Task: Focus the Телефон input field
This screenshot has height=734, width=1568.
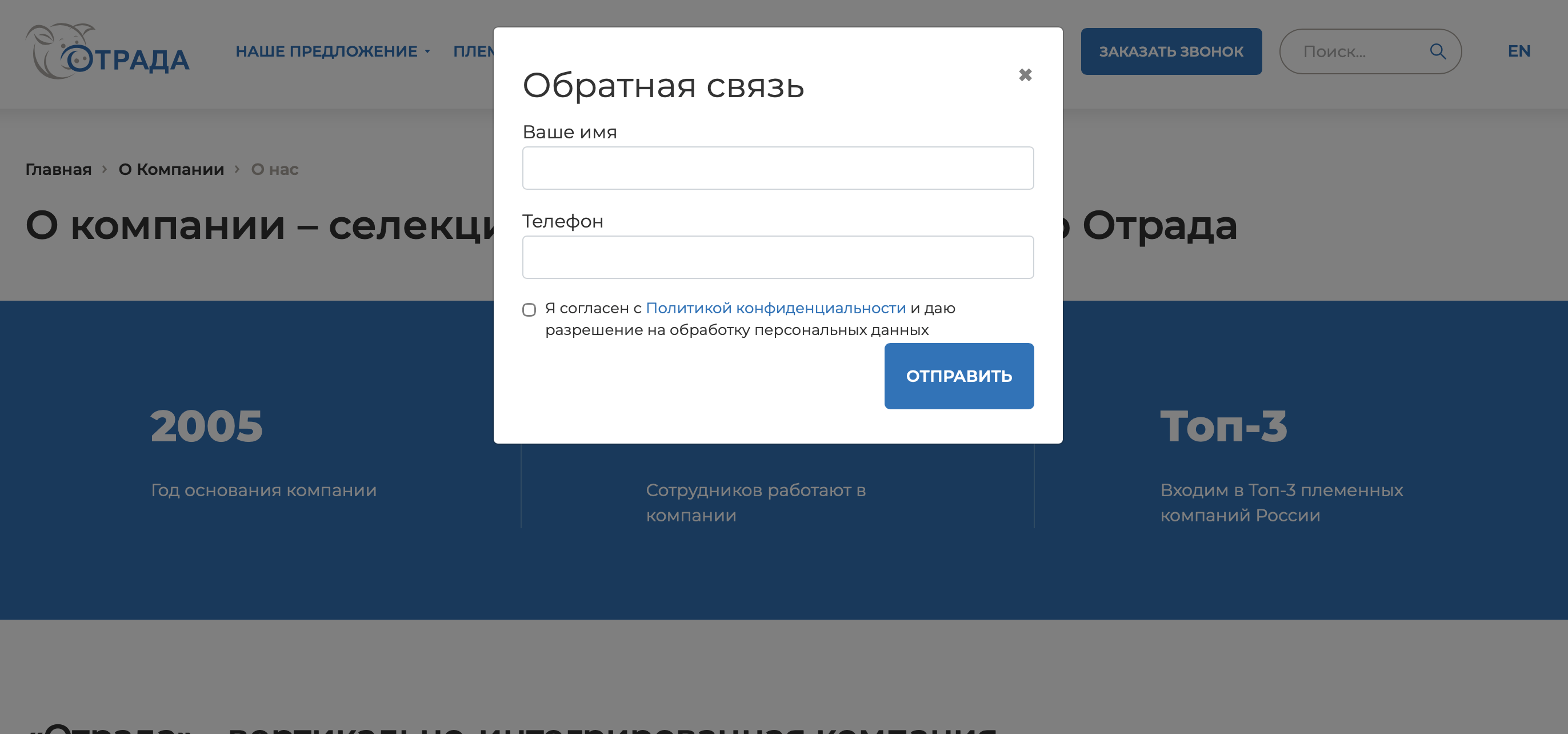Action: click(777, 258)
